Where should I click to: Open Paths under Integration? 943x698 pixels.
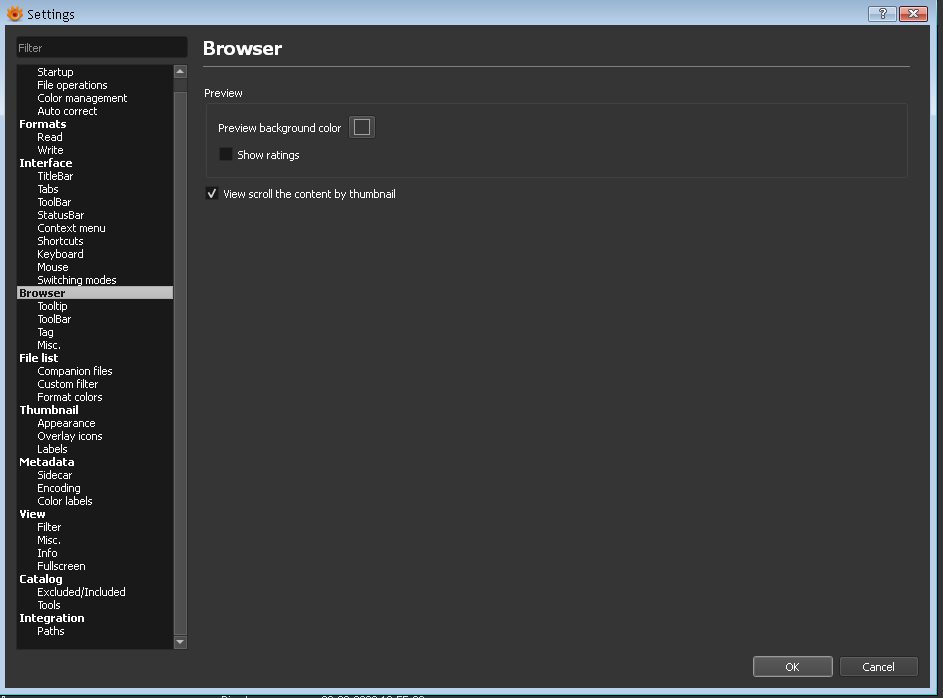[51, 632]
